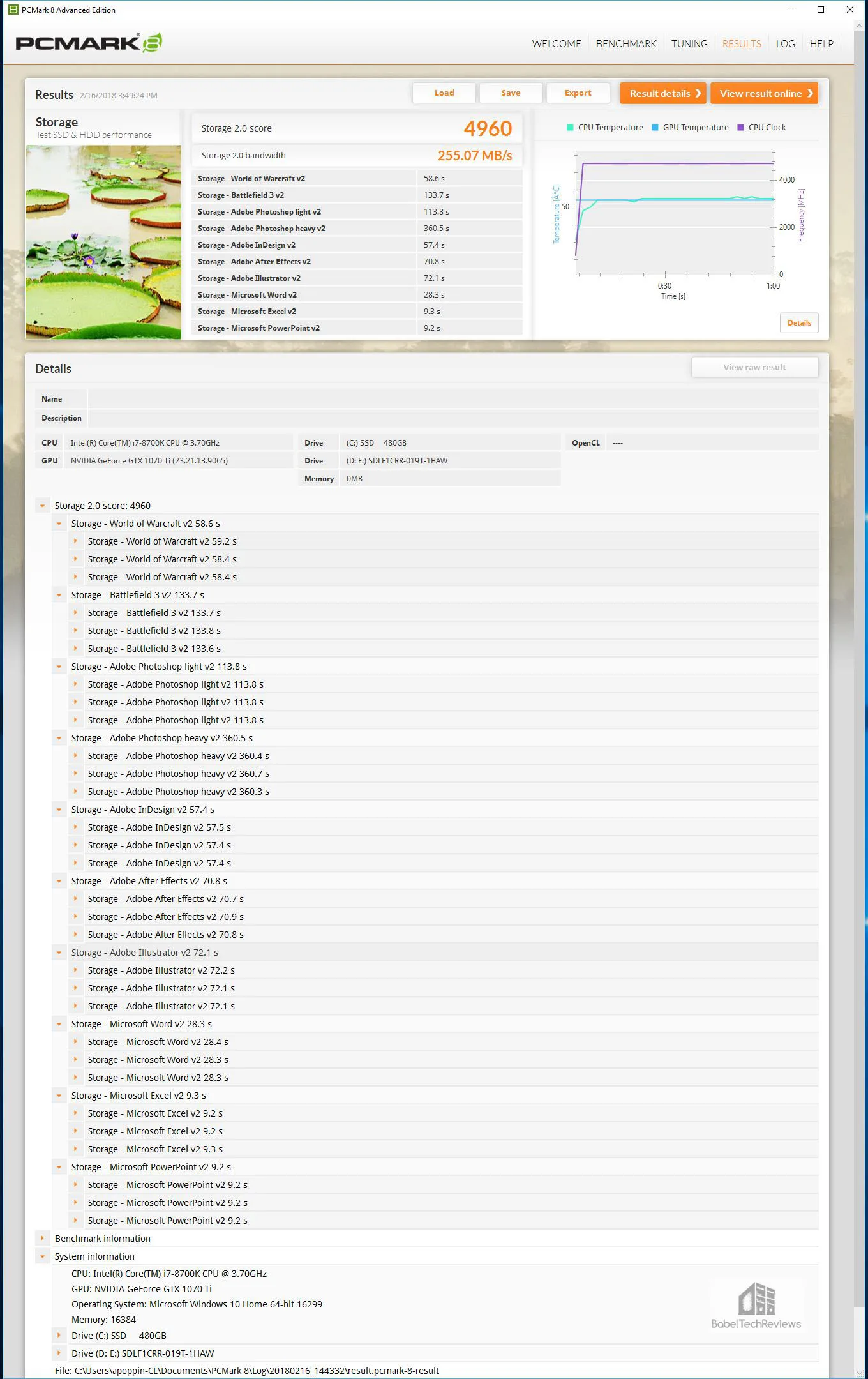Expand Adobe Illustrator v2 72.2 s row
The height and width of the screenshot is (1379, 868).
[75, 970]
